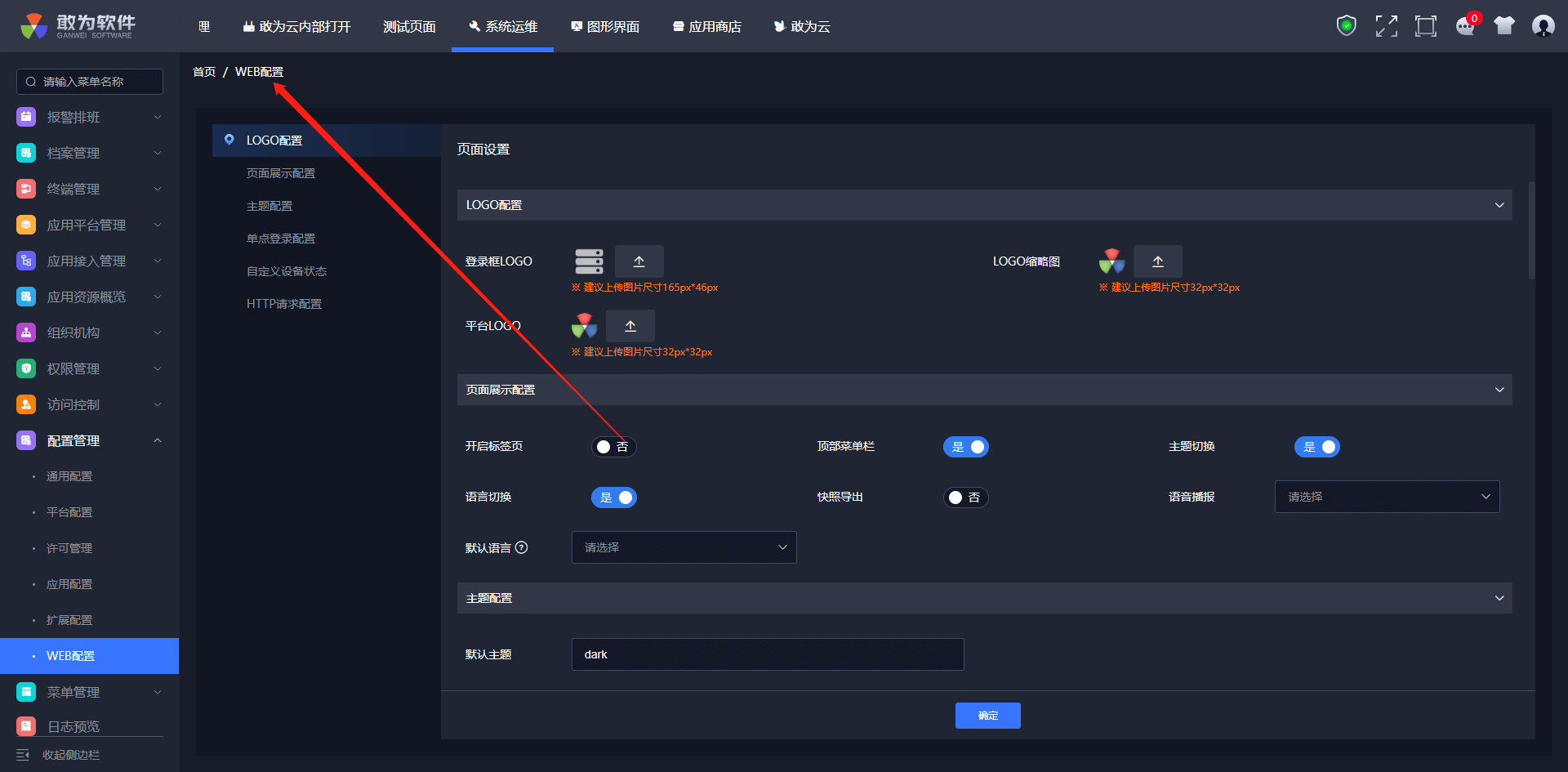Focus the 默认主题 input field
This screenshot has width=1568, height=772.
point(767,654)
